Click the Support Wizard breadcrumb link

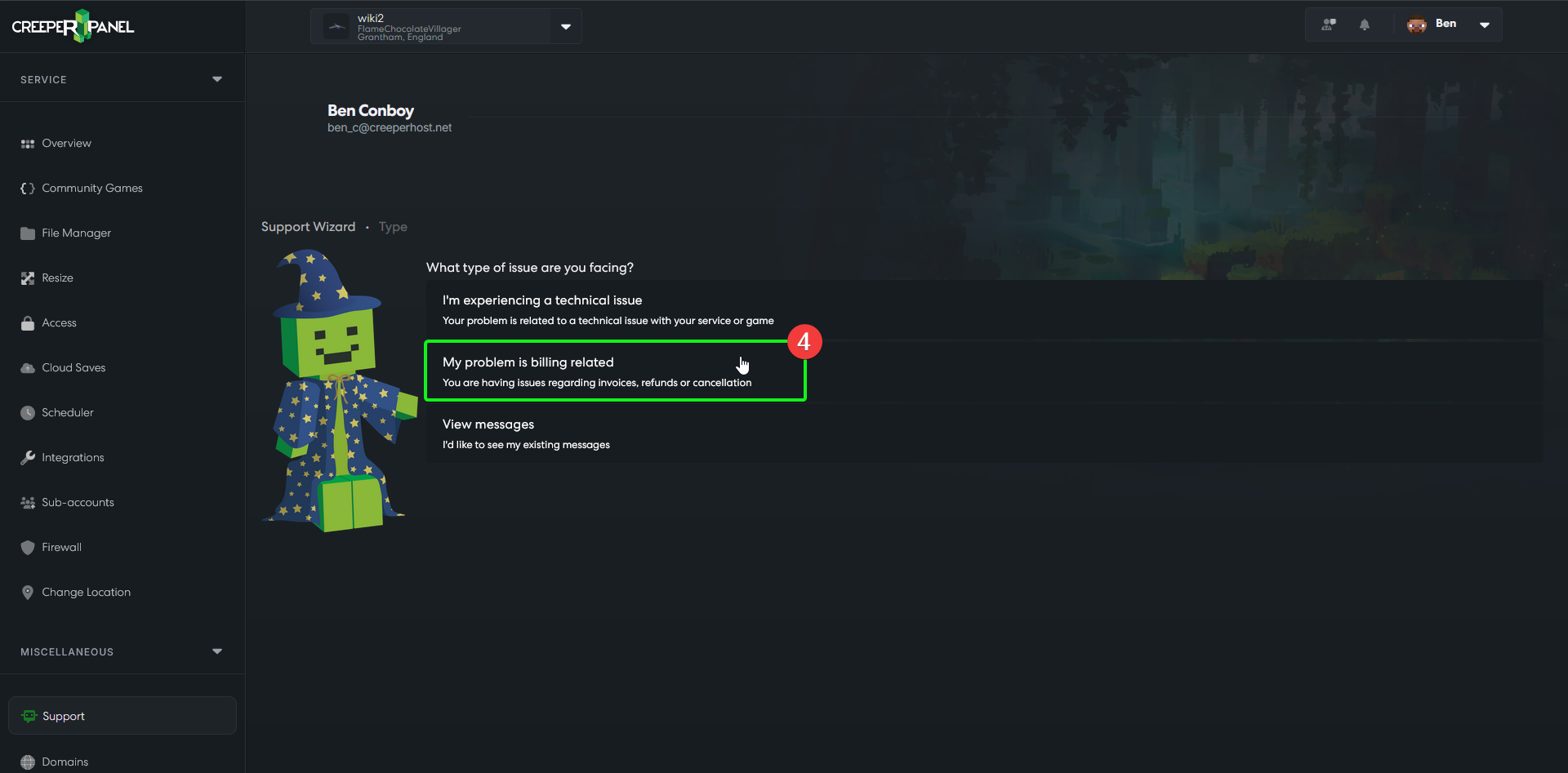click(x=308, y=227)
